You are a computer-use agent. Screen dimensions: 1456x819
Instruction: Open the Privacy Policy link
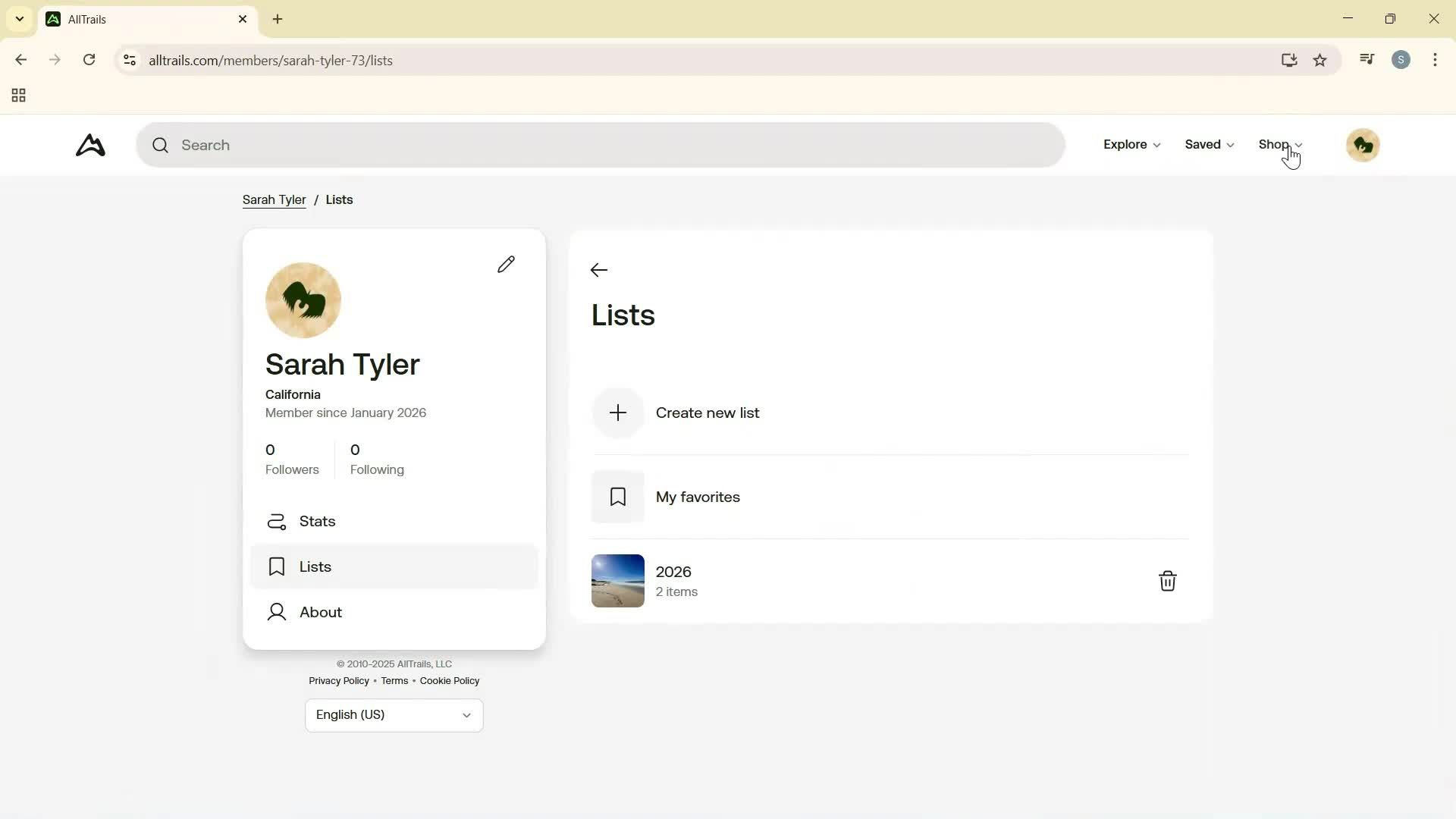pos(338,681)
